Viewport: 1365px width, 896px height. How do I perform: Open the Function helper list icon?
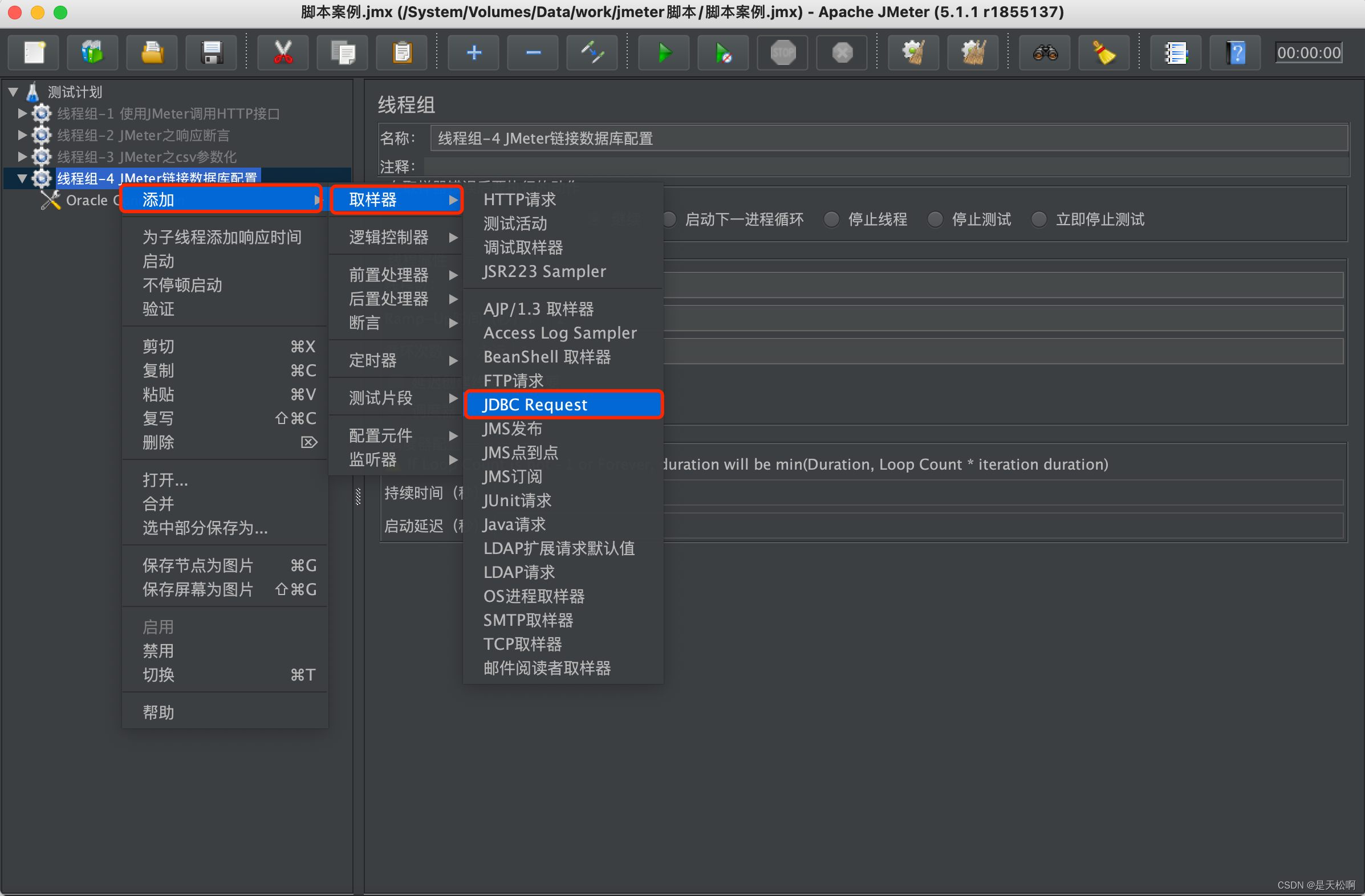tap(1176, 53)
